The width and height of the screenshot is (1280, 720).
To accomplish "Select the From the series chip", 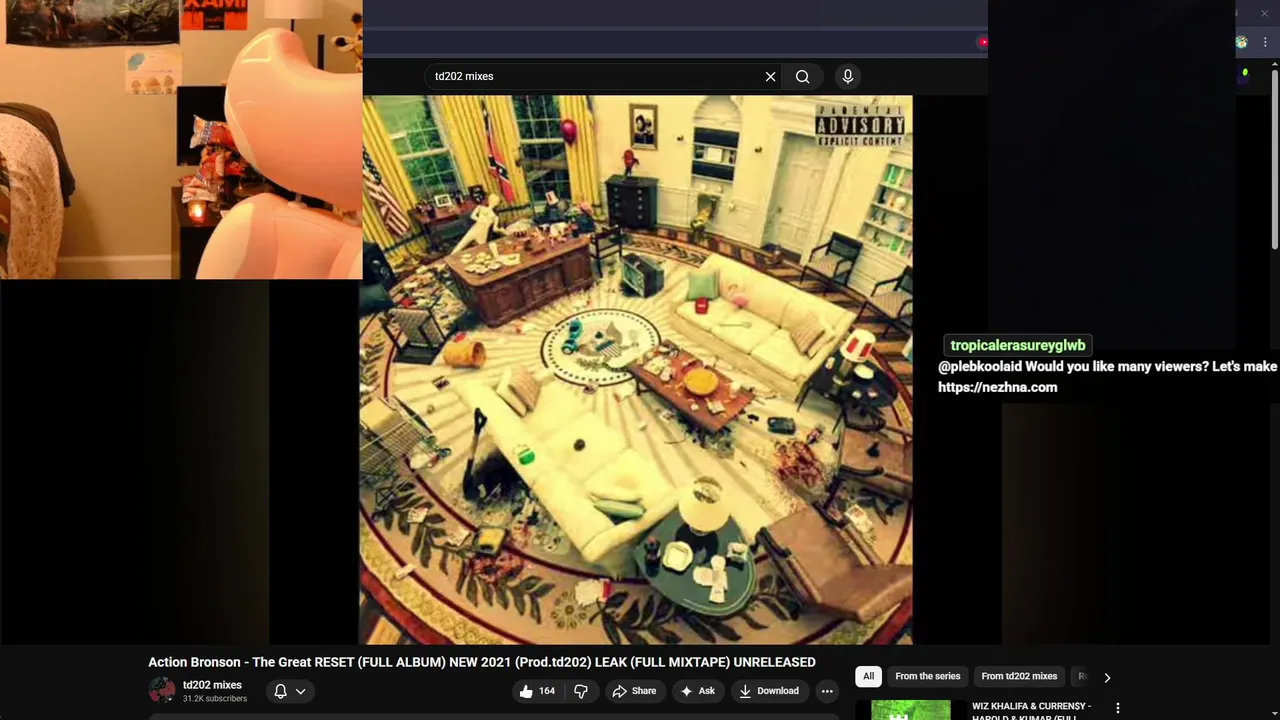I will [x=927, y=676].
